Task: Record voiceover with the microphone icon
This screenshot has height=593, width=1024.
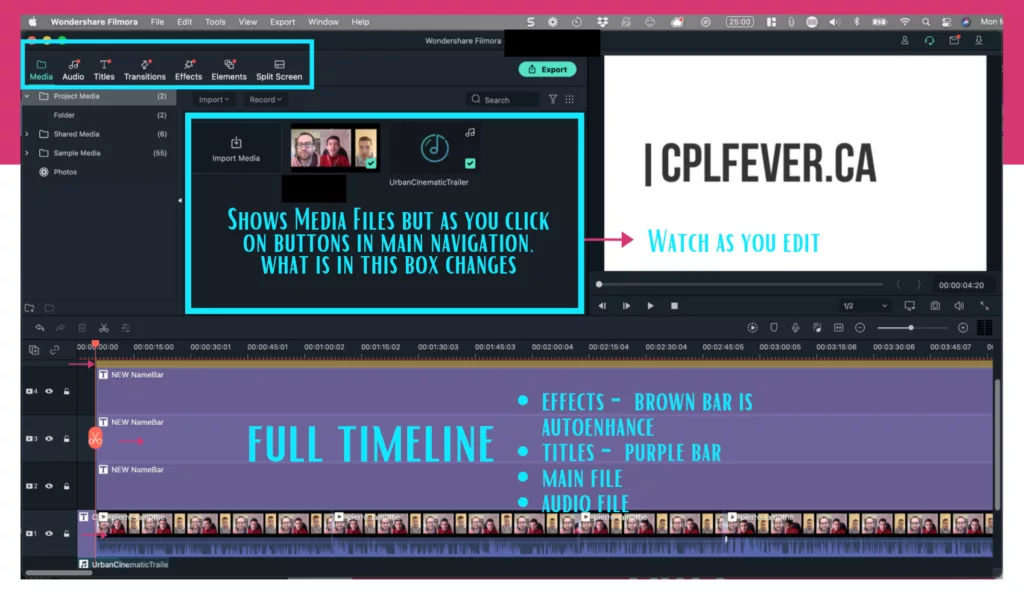Action: [x=795, y=328]
